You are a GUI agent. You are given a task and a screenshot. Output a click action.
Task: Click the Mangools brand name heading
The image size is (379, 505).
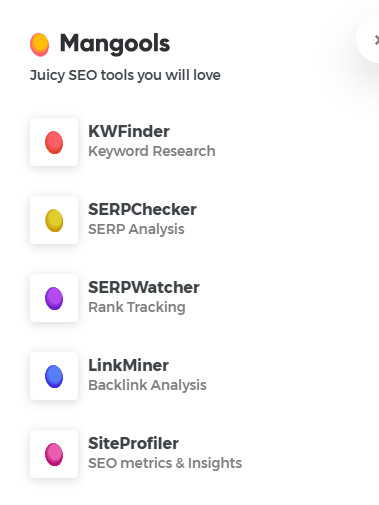pos(115,44)
